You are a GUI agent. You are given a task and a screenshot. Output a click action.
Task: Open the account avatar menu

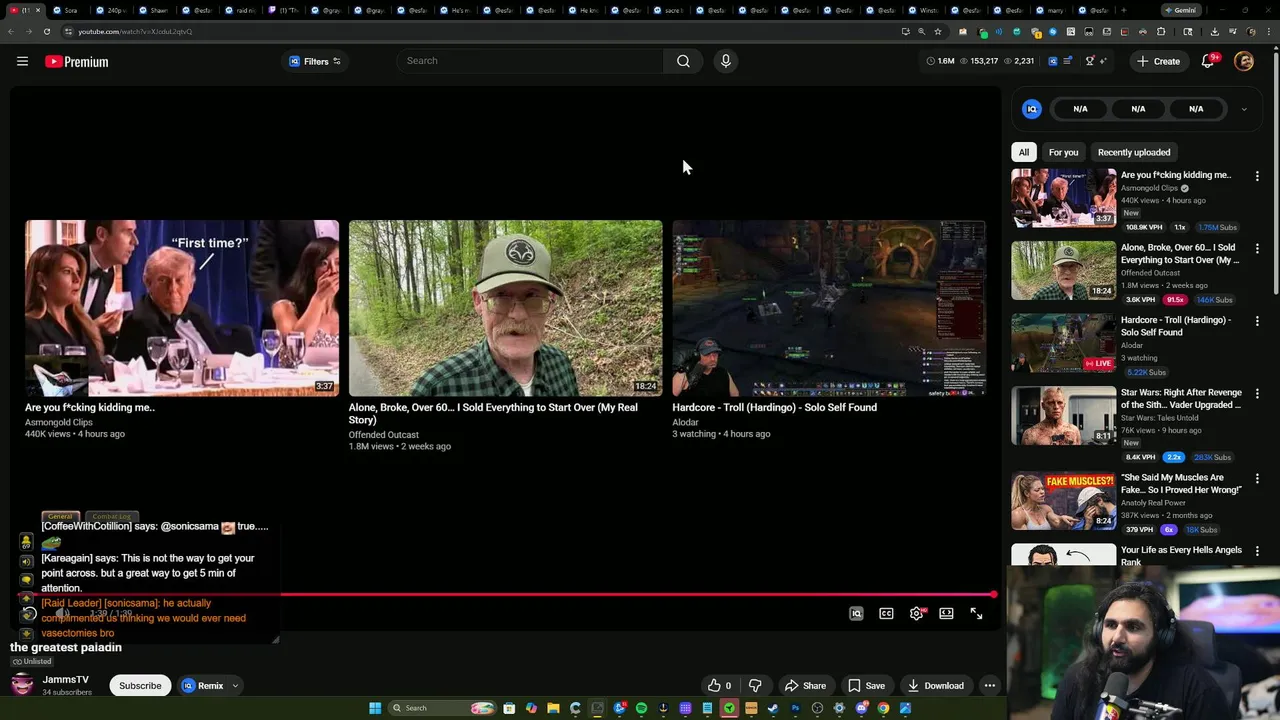pos(1244,61)
